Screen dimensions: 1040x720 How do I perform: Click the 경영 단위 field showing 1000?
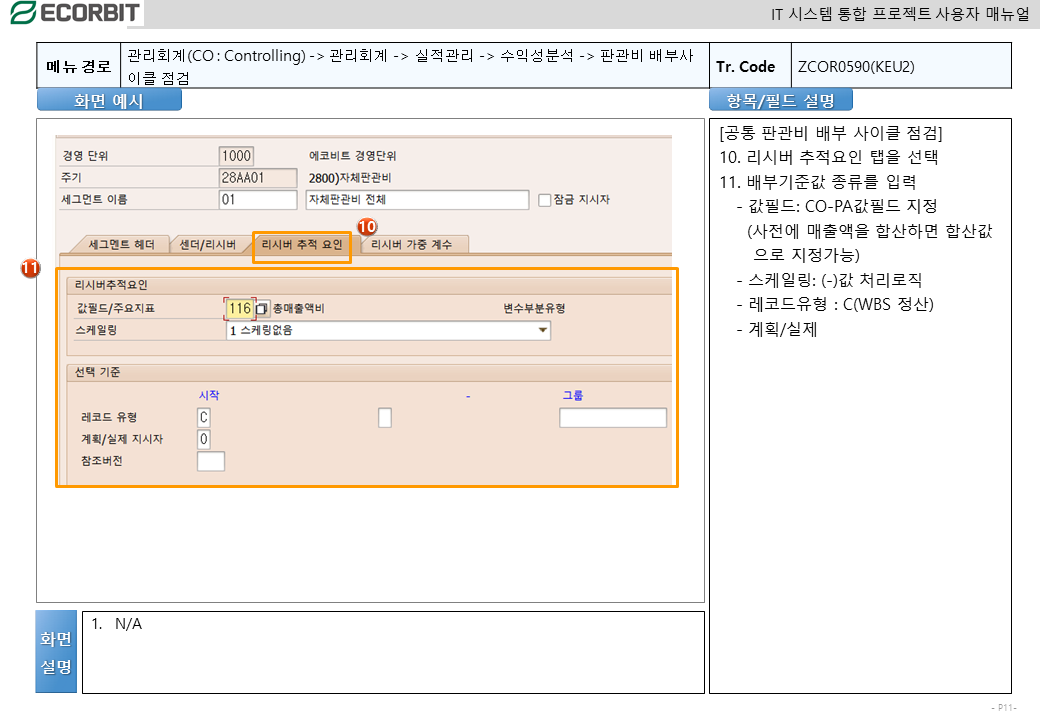[x=236, y=156]
